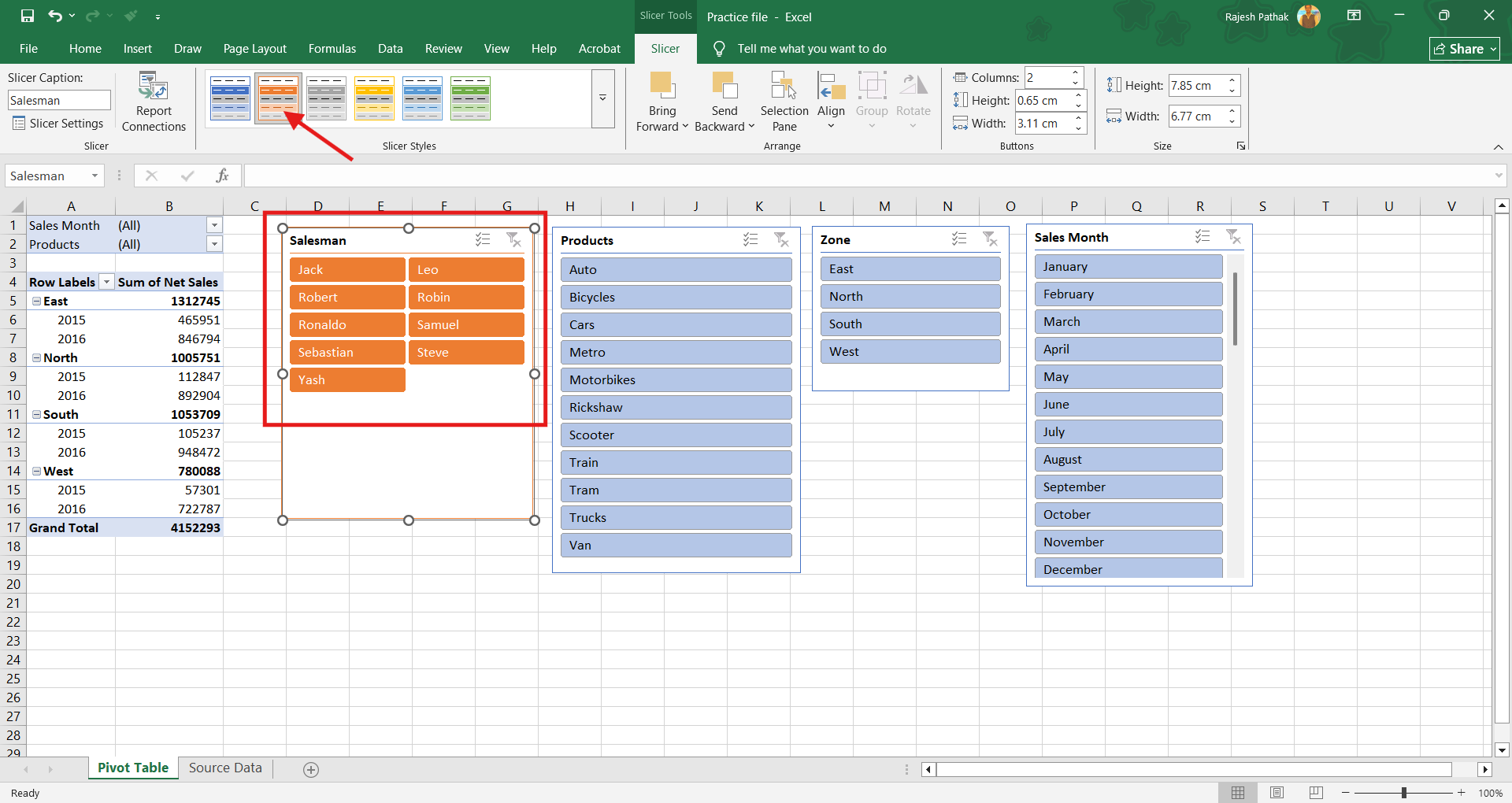The image size is (1512, 803).
Task: Click the Share button
Action: click(1464, 49)
